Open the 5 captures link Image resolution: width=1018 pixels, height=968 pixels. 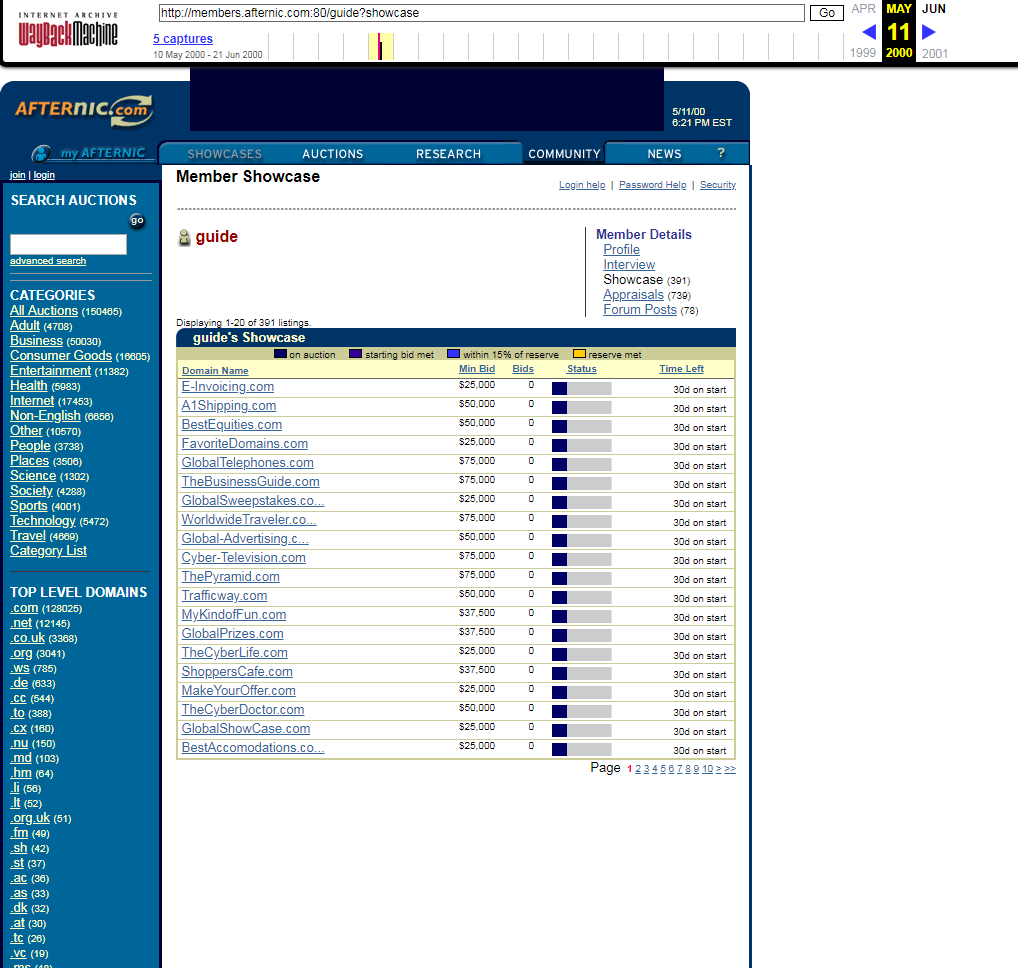click(x=183, y=39)
